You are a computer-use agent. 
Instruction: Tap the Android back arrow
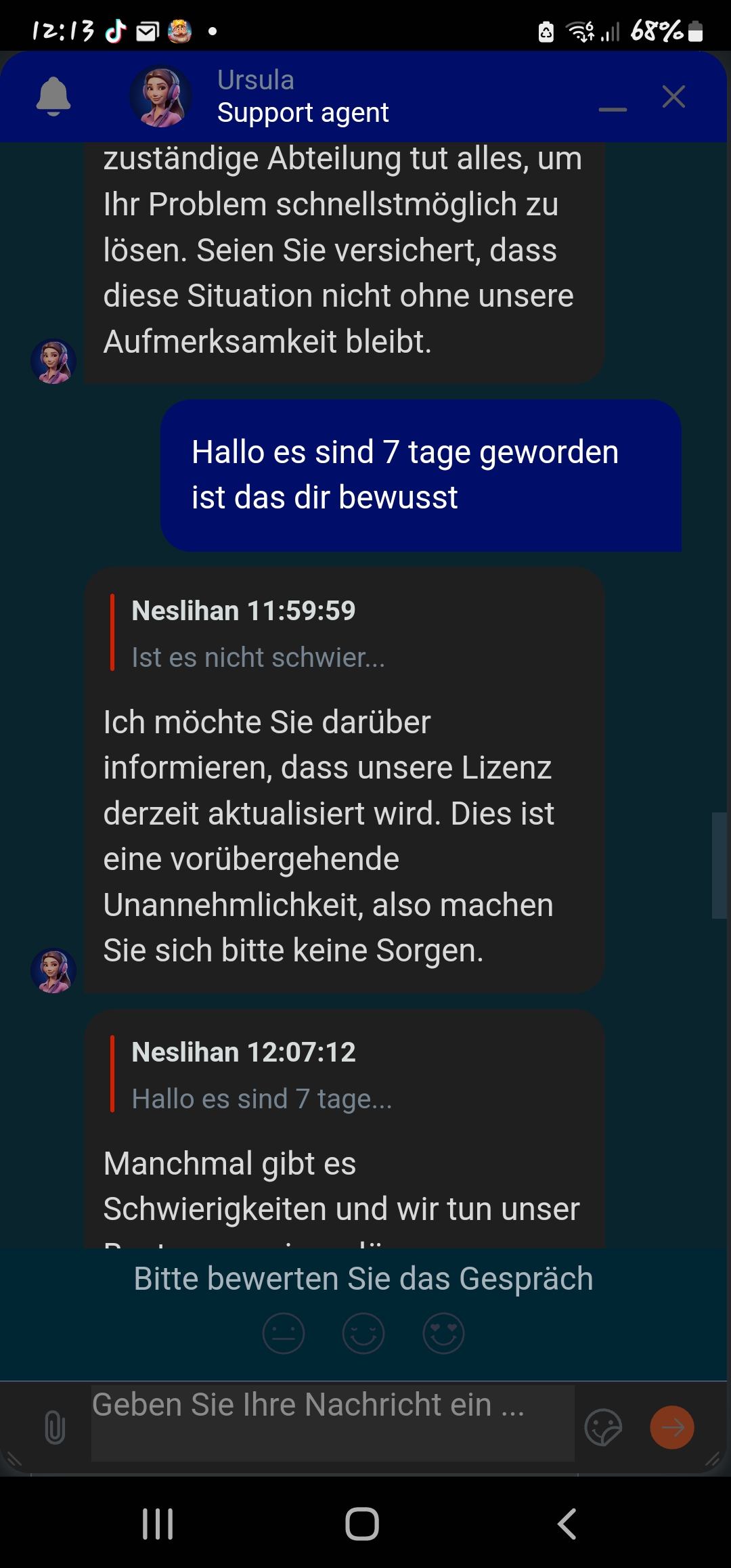(x=567, y=1524)
